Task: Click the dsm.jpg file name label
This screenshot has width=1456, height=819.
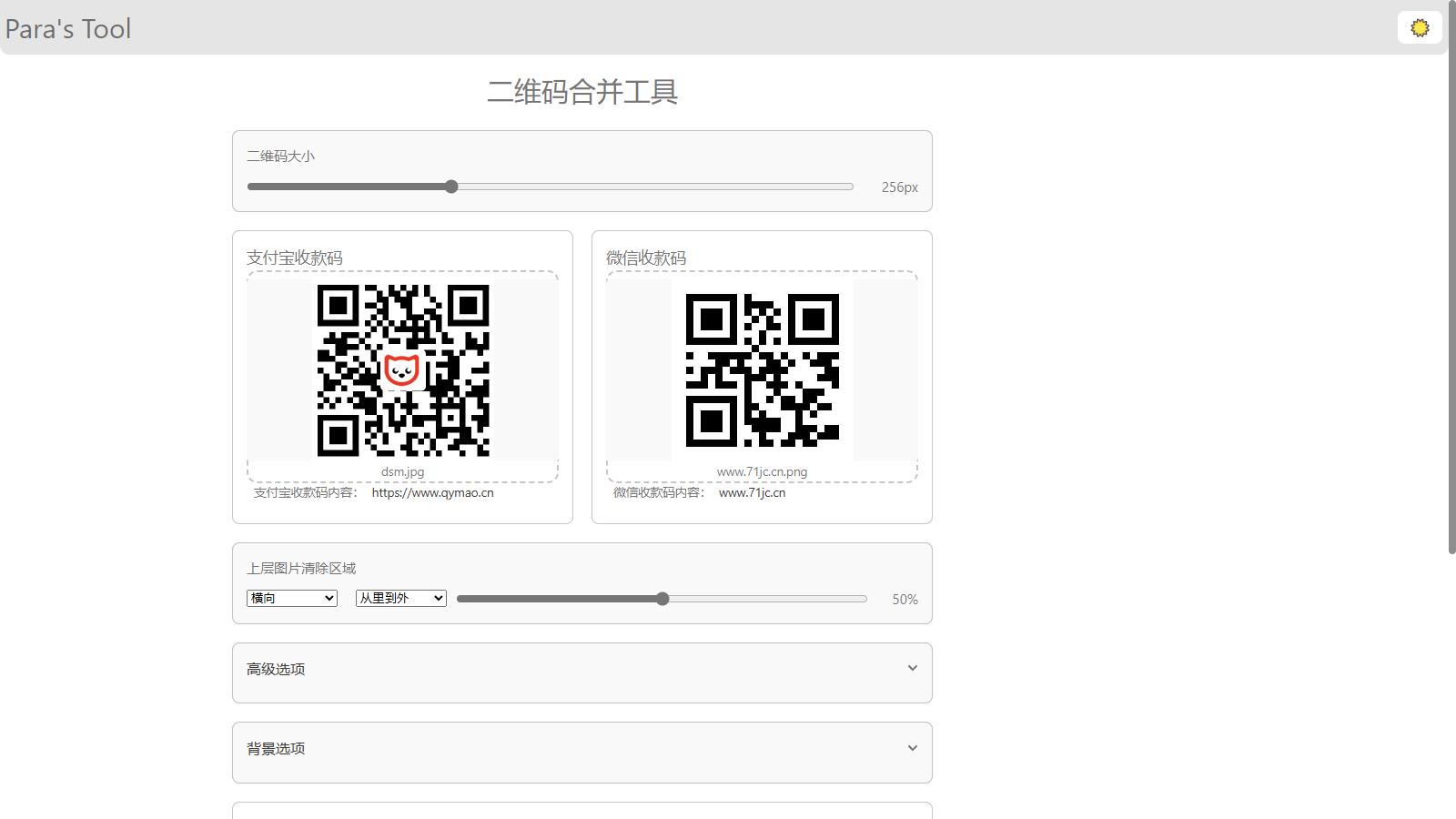Action: pos(402,471)
